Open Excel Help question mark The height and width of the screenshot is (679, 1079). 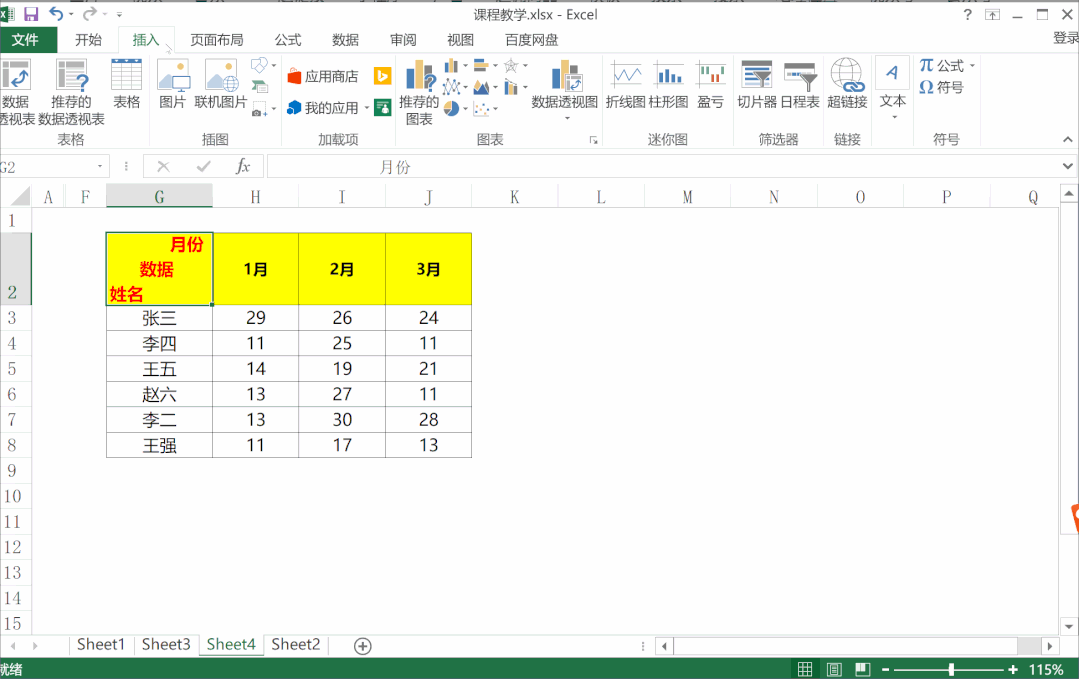[x=968, y=14]
